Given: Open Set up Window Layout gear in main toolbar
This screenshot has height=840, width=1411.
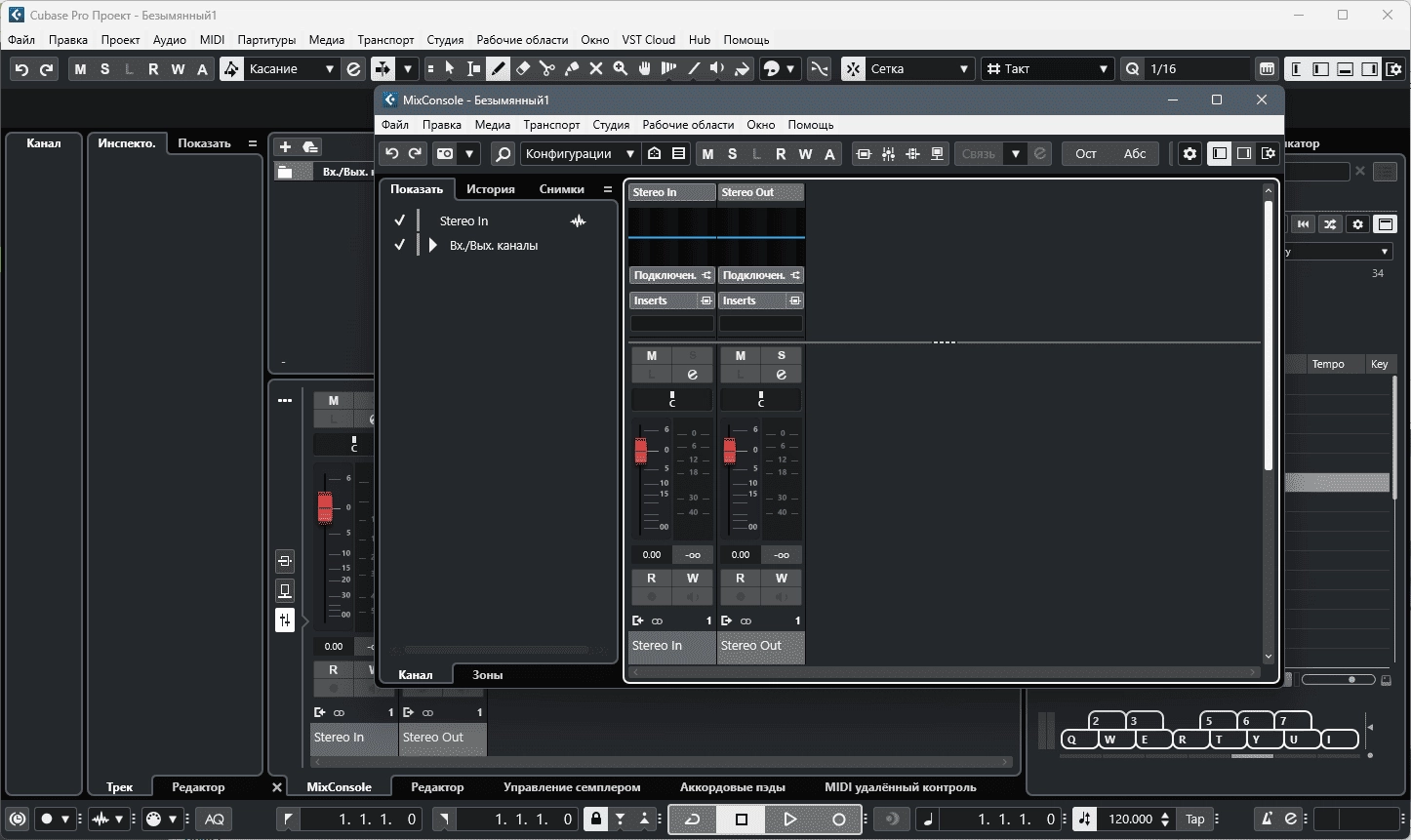Looking at the screenshot, I should 1395,69.
